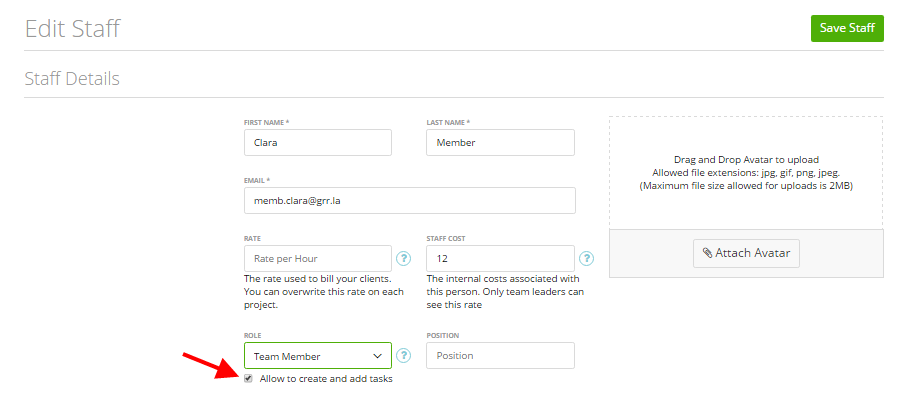This screenshot has width=913, height=395.
Task: Click the Rate per Hour field
Action: click(318, 258)
